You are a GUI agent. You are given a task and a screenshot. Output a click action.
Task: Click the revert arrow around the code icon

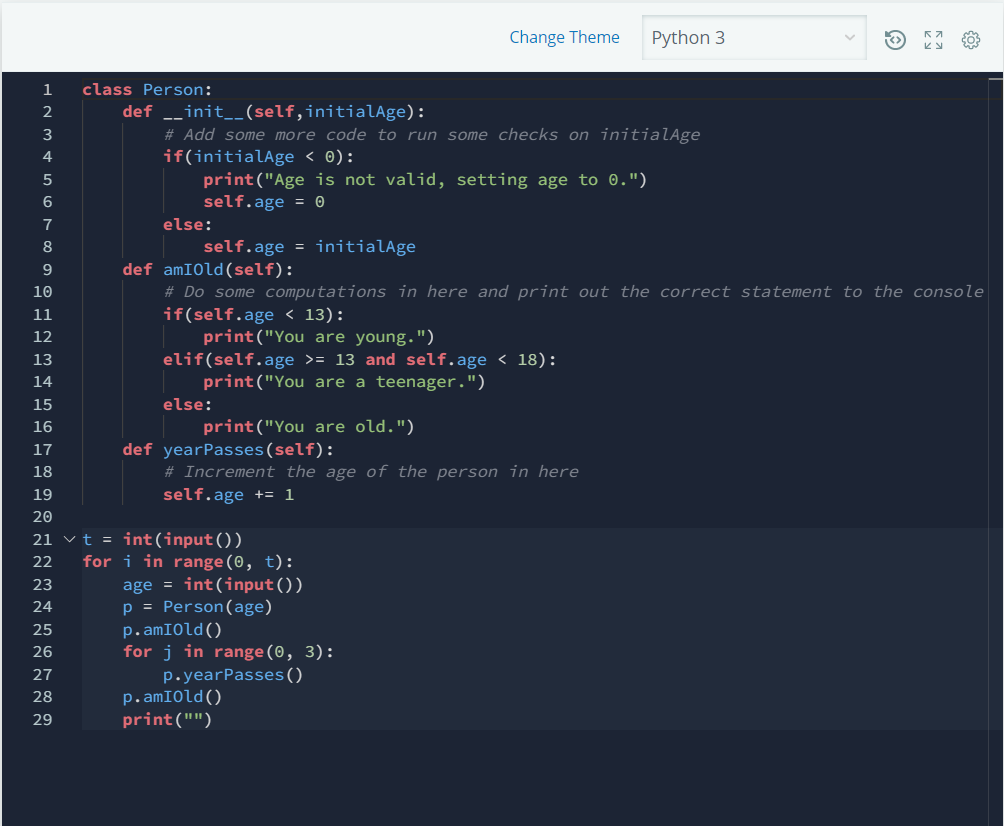[x=895, y=40]
